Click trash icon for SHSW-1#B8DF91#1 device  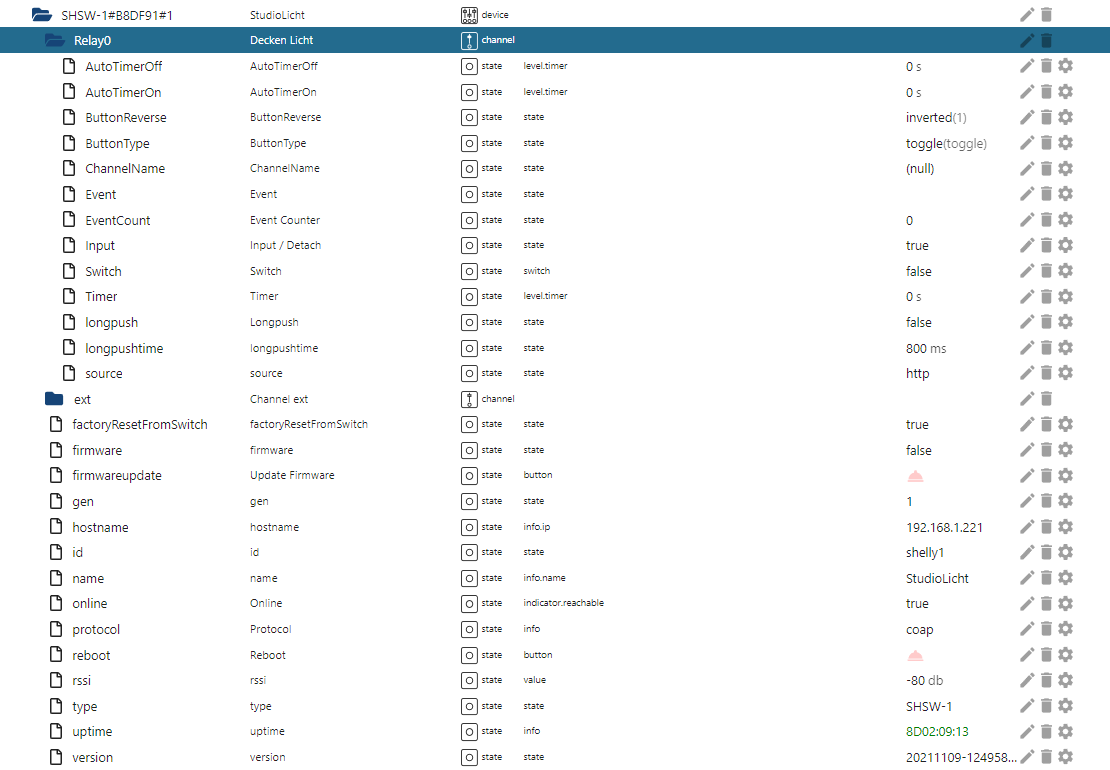pyautogui.click(x=1046, y=15)
